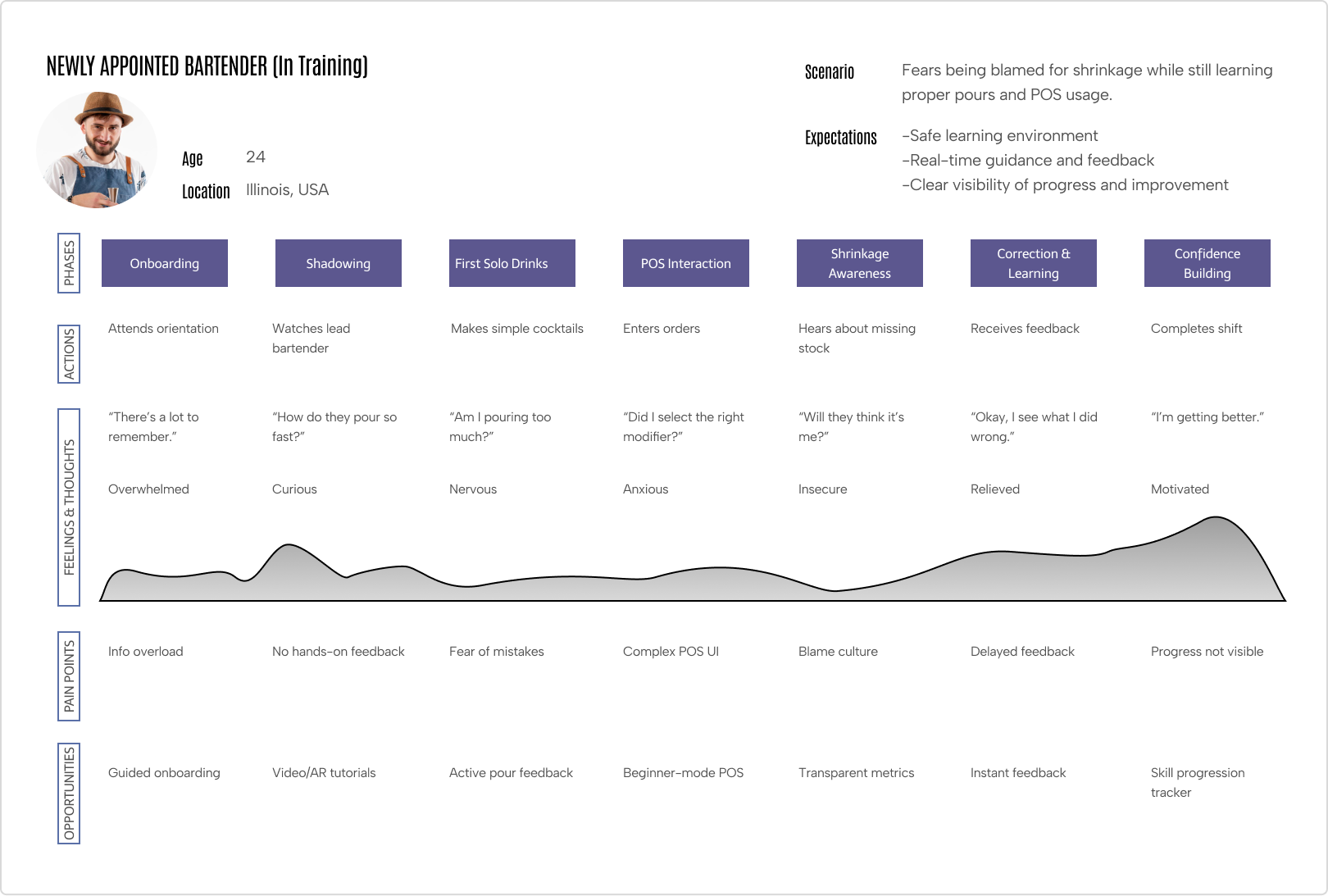
Task: Click the vertical PHASES row label
Action: coord(69,263)
